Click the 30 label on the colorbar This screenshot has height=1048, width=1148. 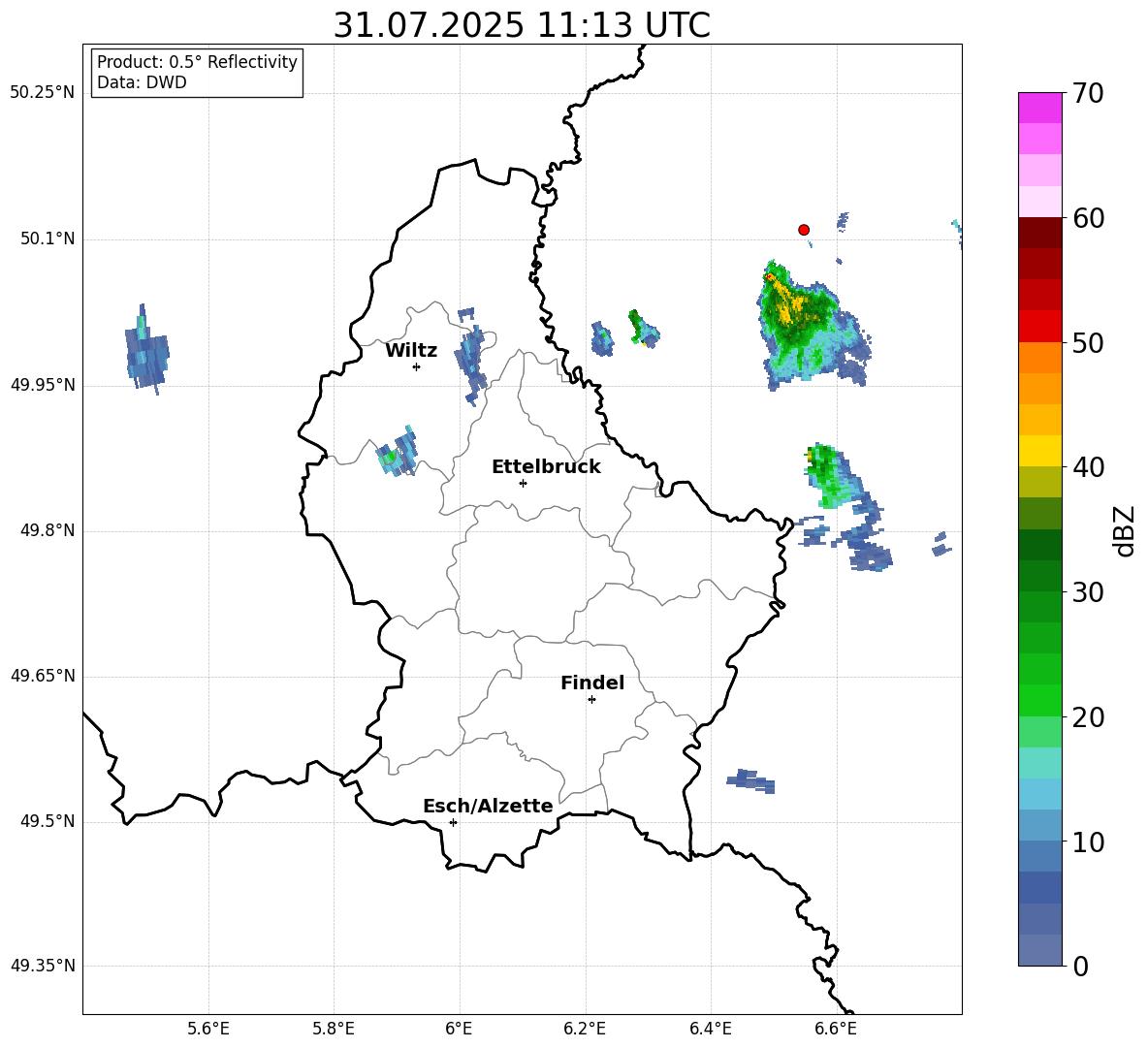click(x=1088, y=592)
